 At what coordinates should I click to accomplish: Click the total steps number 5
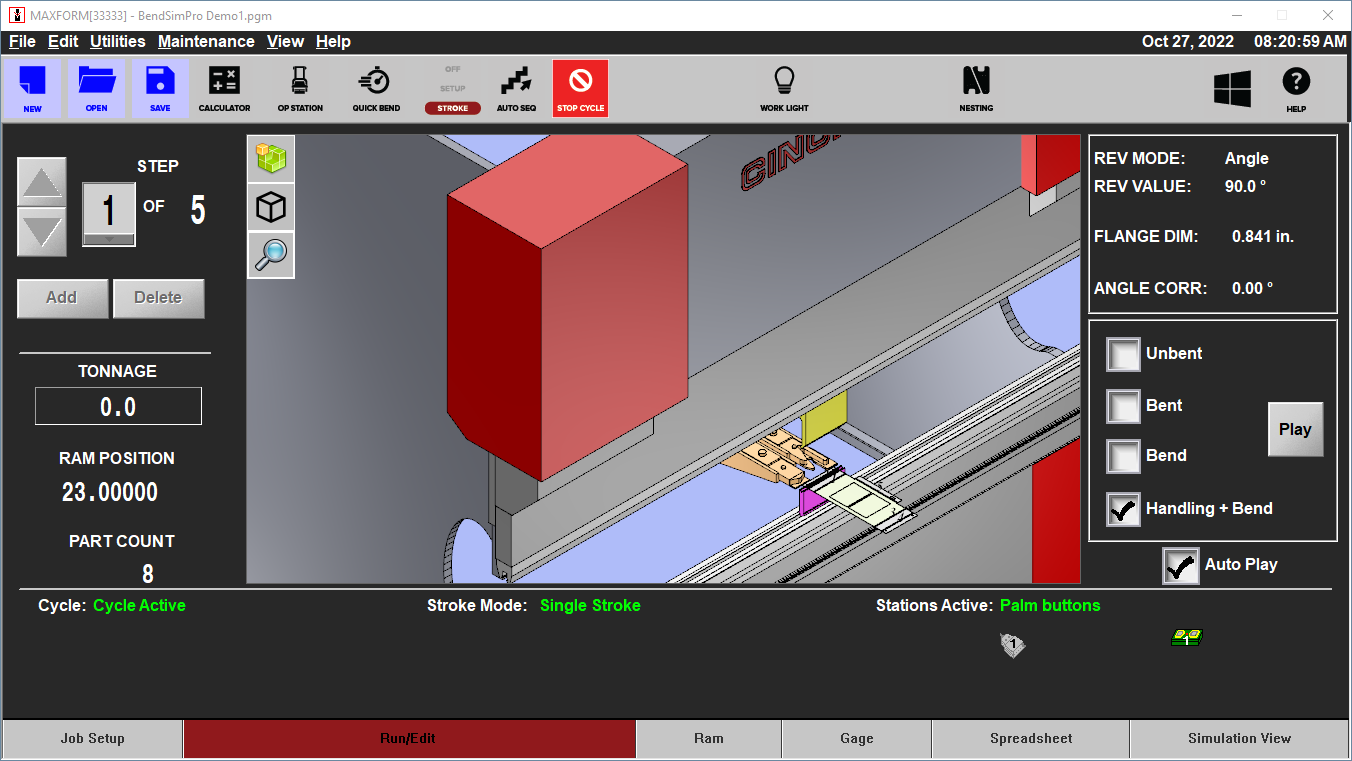[198, 210]
